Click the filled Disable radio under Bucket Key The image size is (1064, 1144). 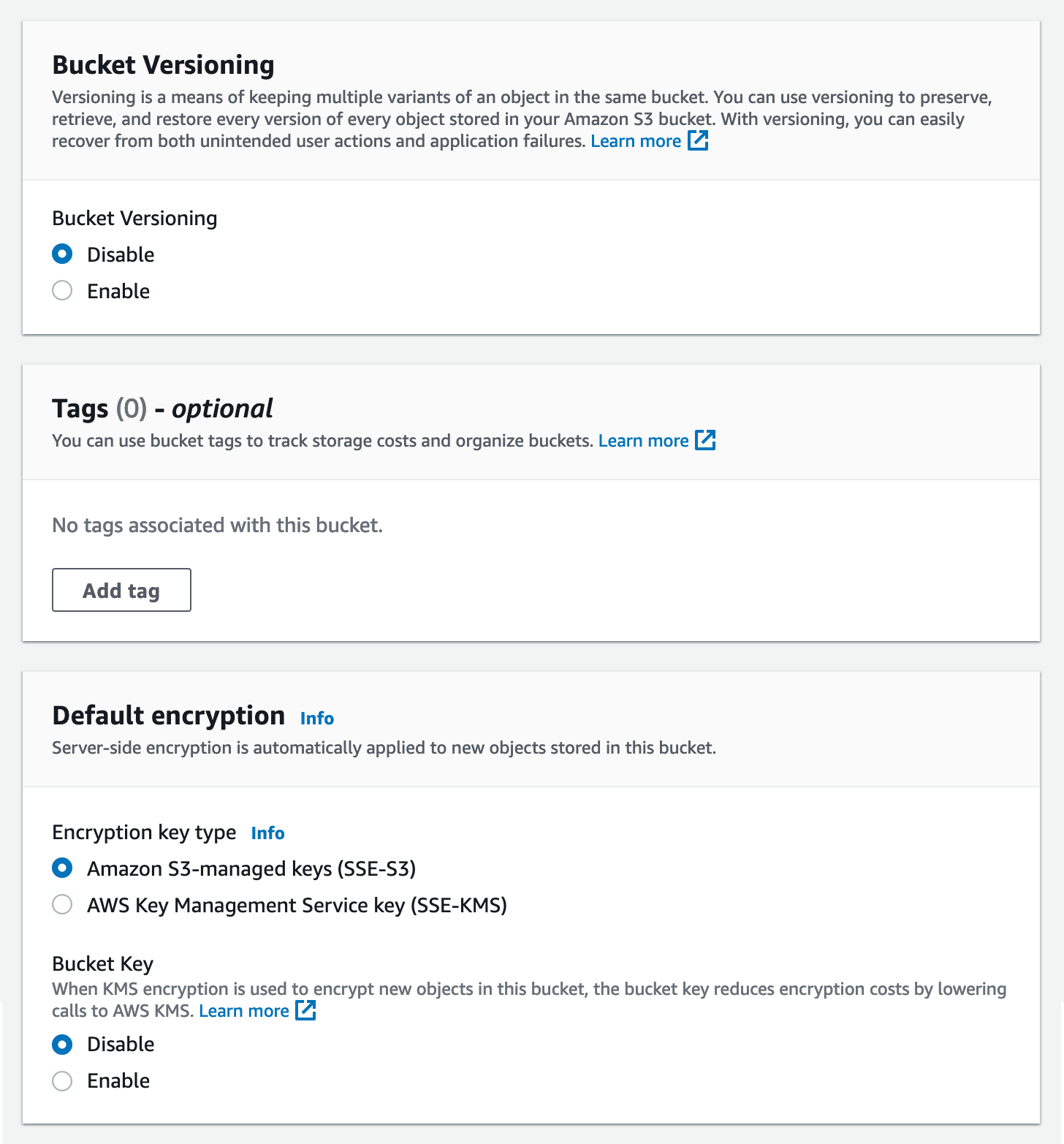click(x=62, y=1044)
